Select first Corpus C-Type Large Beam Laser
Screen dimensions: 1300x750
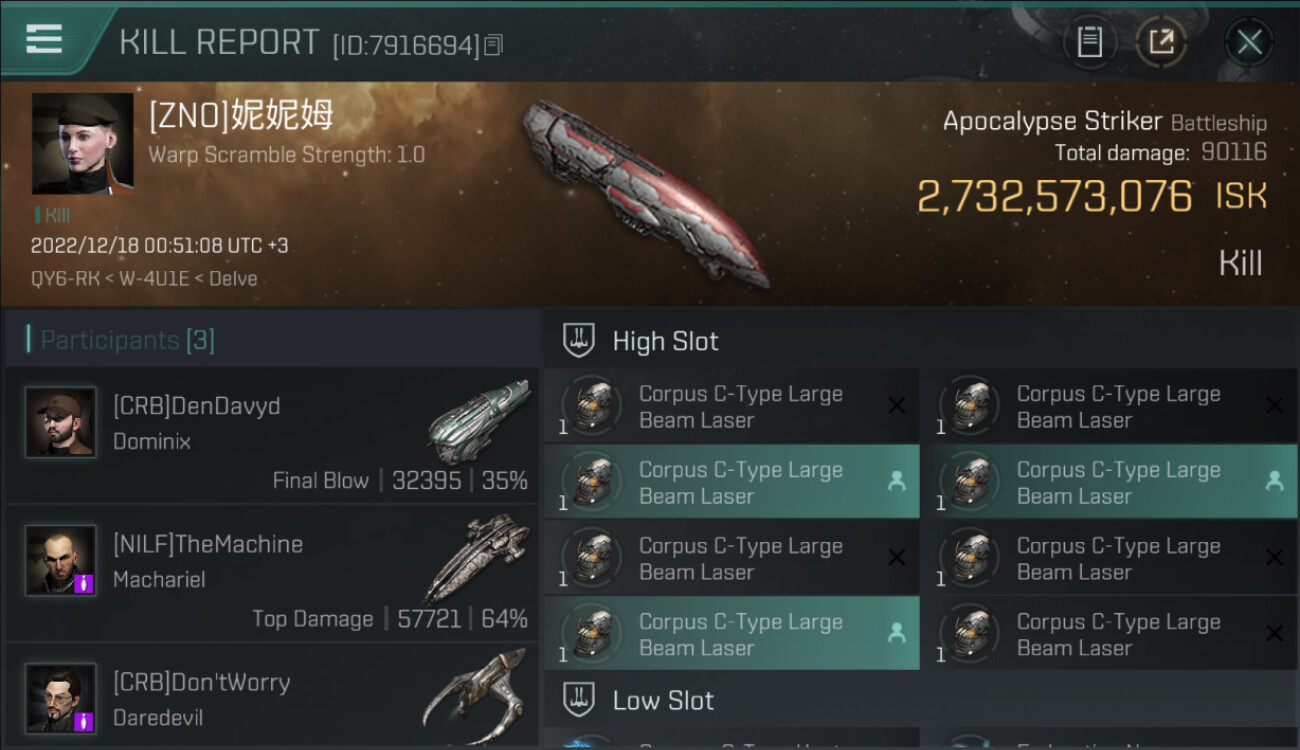[x=731, y=407]
